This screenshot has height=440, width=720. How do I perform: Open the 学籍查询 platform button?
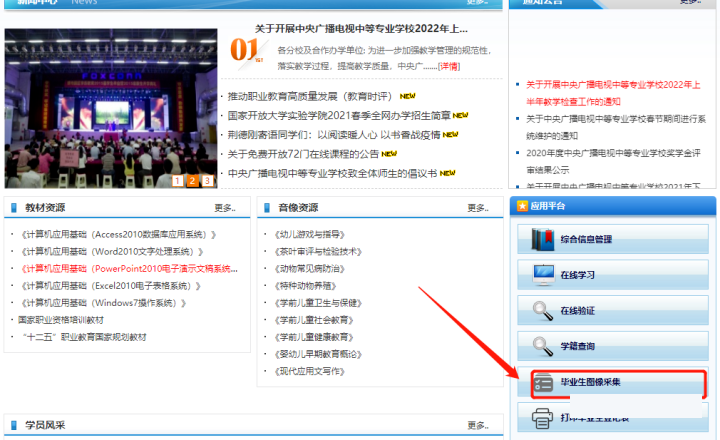click(x=613, y=346)
